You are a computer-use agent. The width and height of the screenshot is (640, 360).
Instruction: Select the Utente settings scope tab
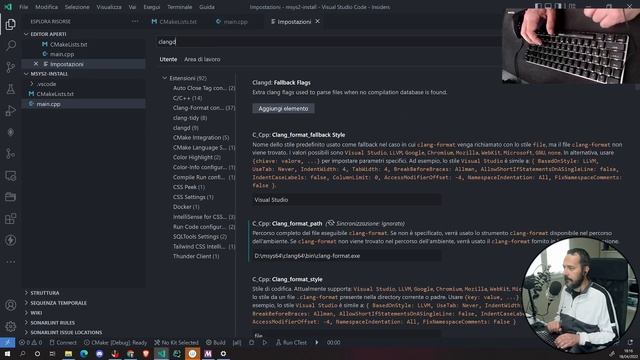tap(168, 59)
